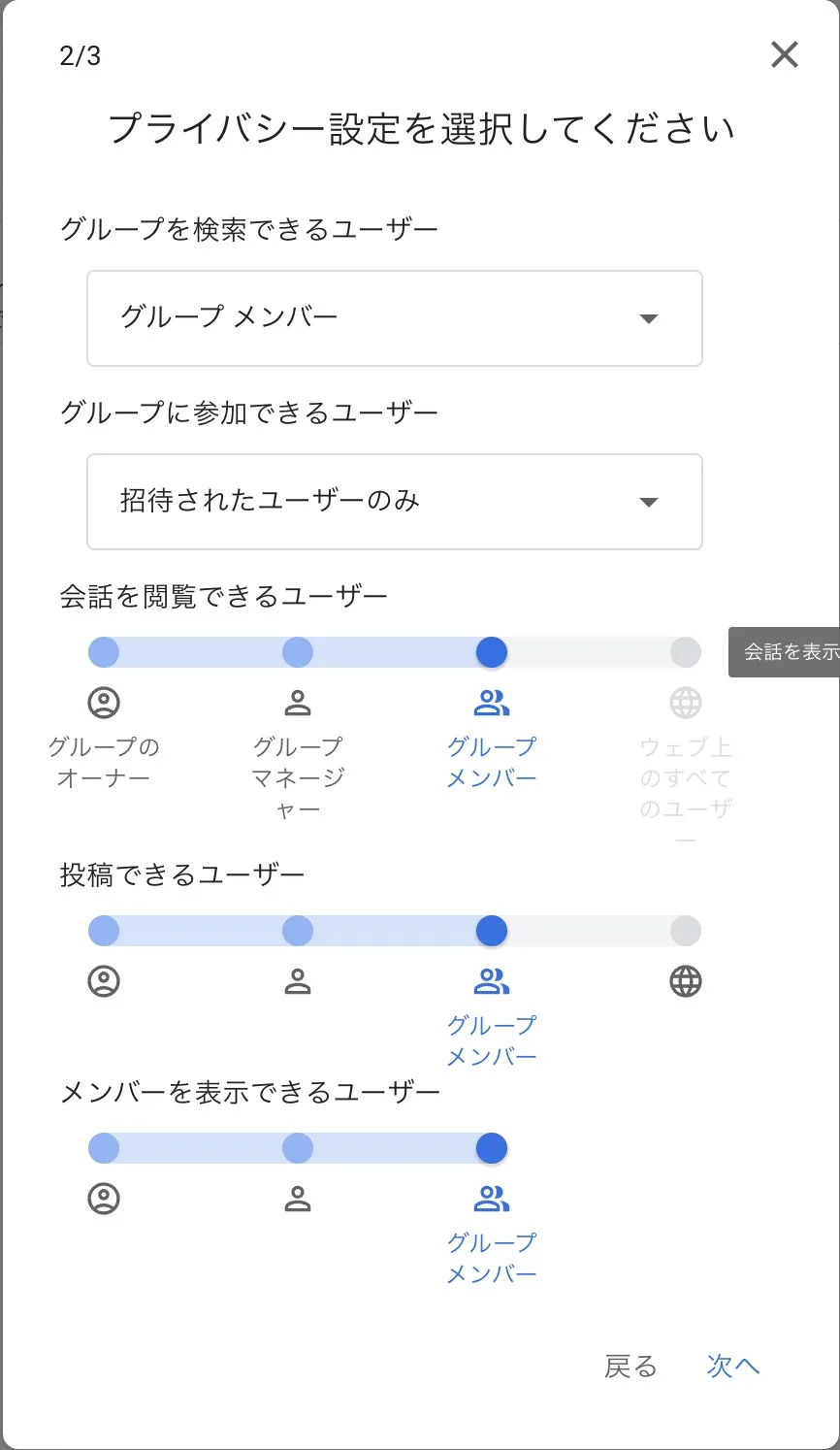Select the manager dot on メンバーを表示できるユーザー slider
This screenshot has height=1450, width=840.
tap(298, 1148)
